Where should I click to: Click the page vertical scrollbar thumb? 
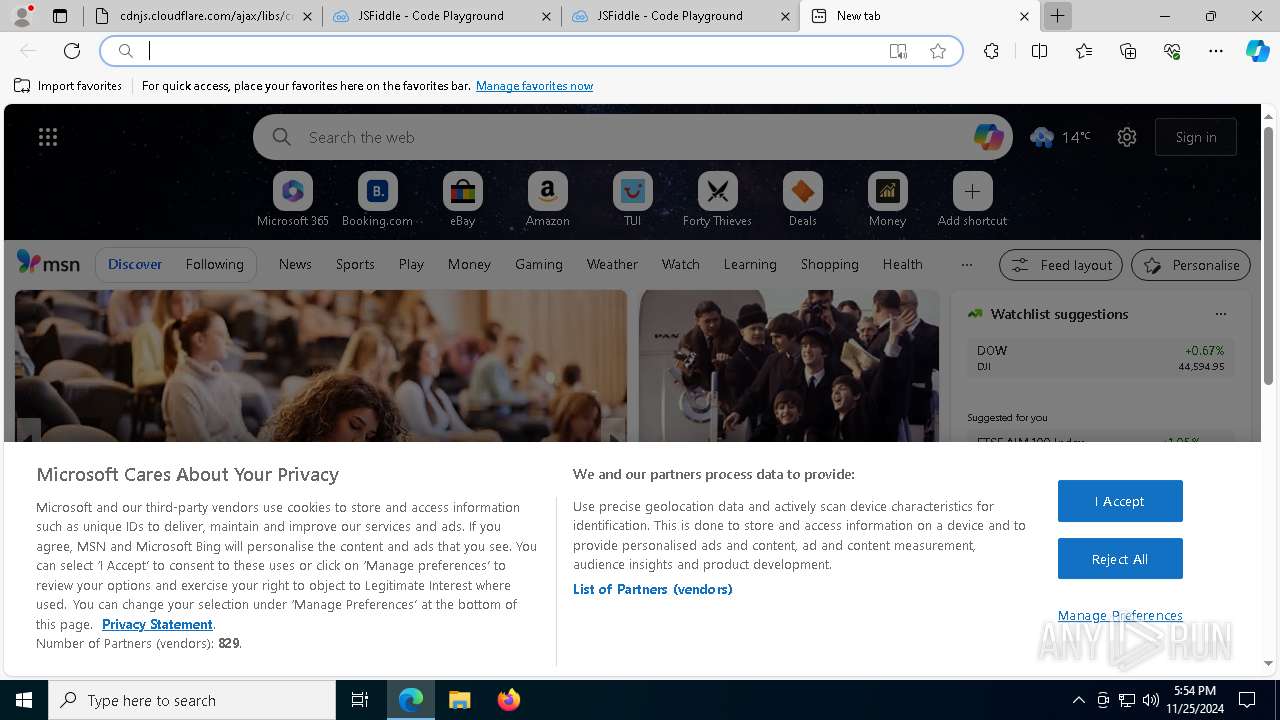click(1268, 254)
